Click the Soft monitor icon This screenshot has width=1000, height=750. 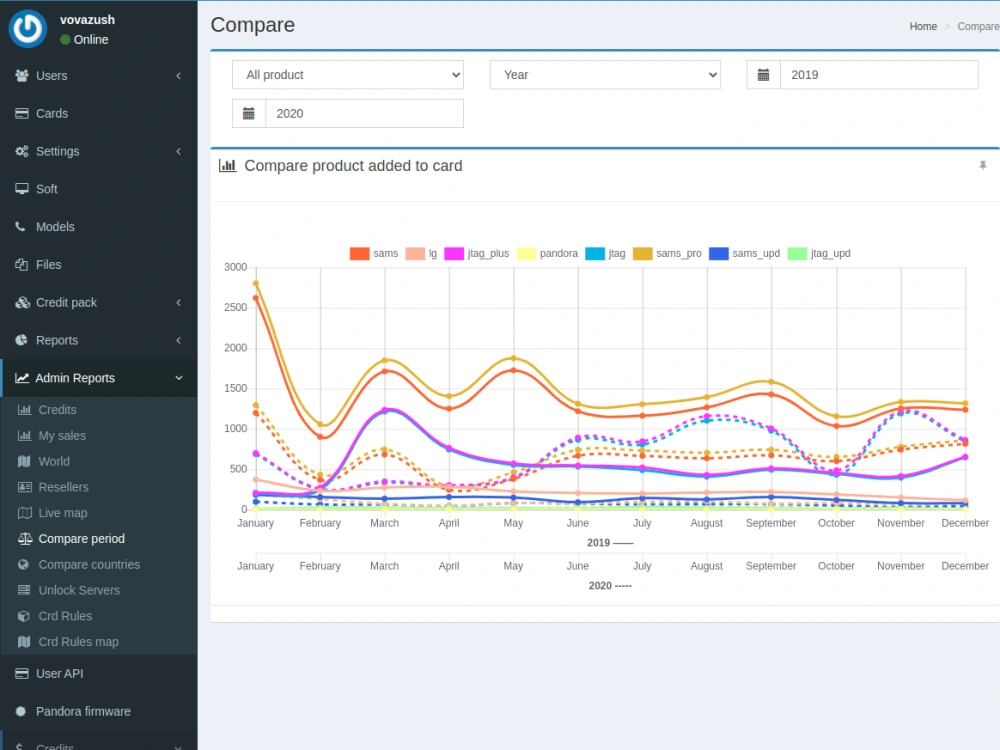[22, 189]
